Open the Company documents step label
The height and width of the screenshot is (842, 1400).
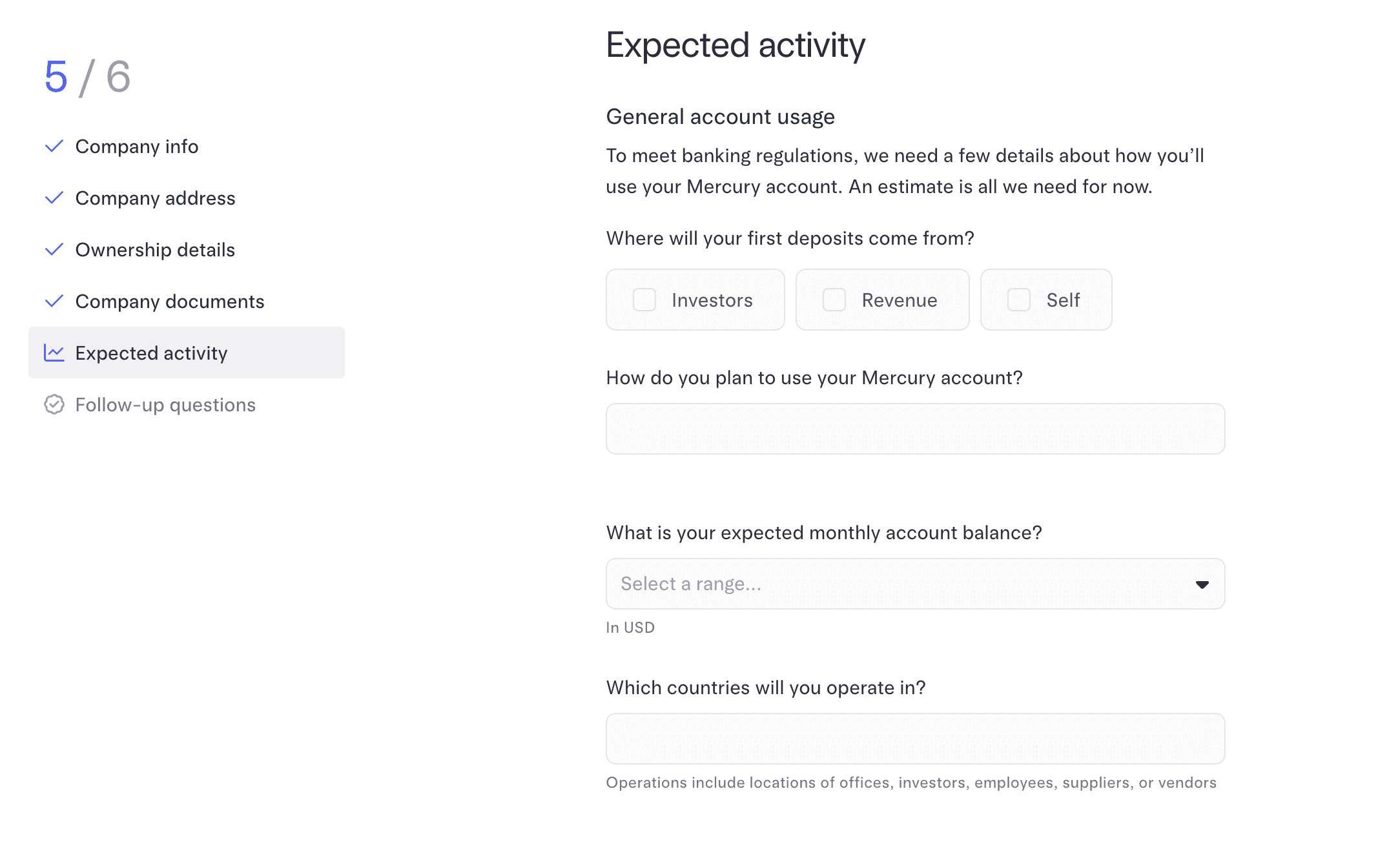(x=170, y=302)
